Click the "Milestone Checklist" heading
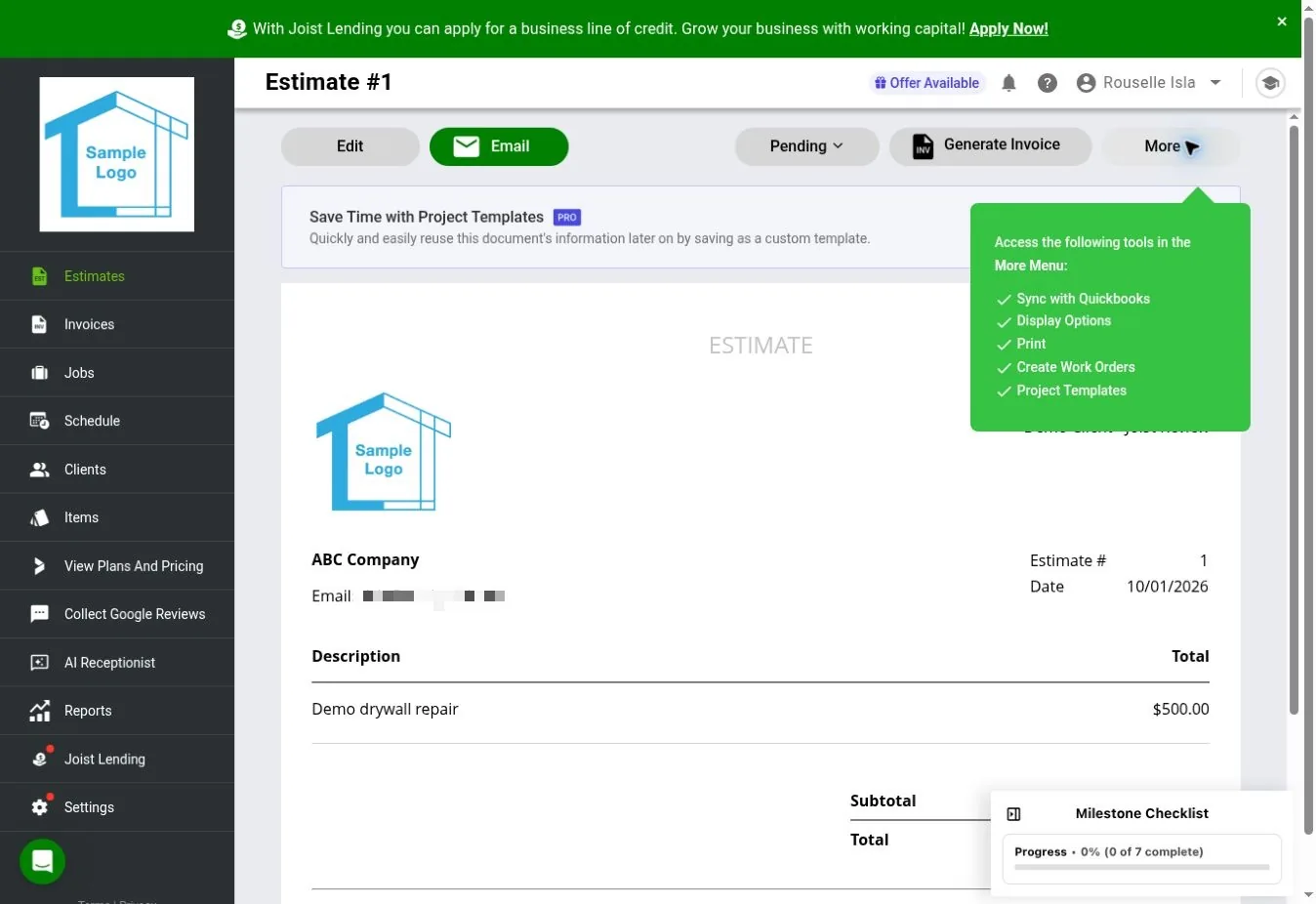Viewport: 1316px width, 904px height. [x=1141, y=813]
